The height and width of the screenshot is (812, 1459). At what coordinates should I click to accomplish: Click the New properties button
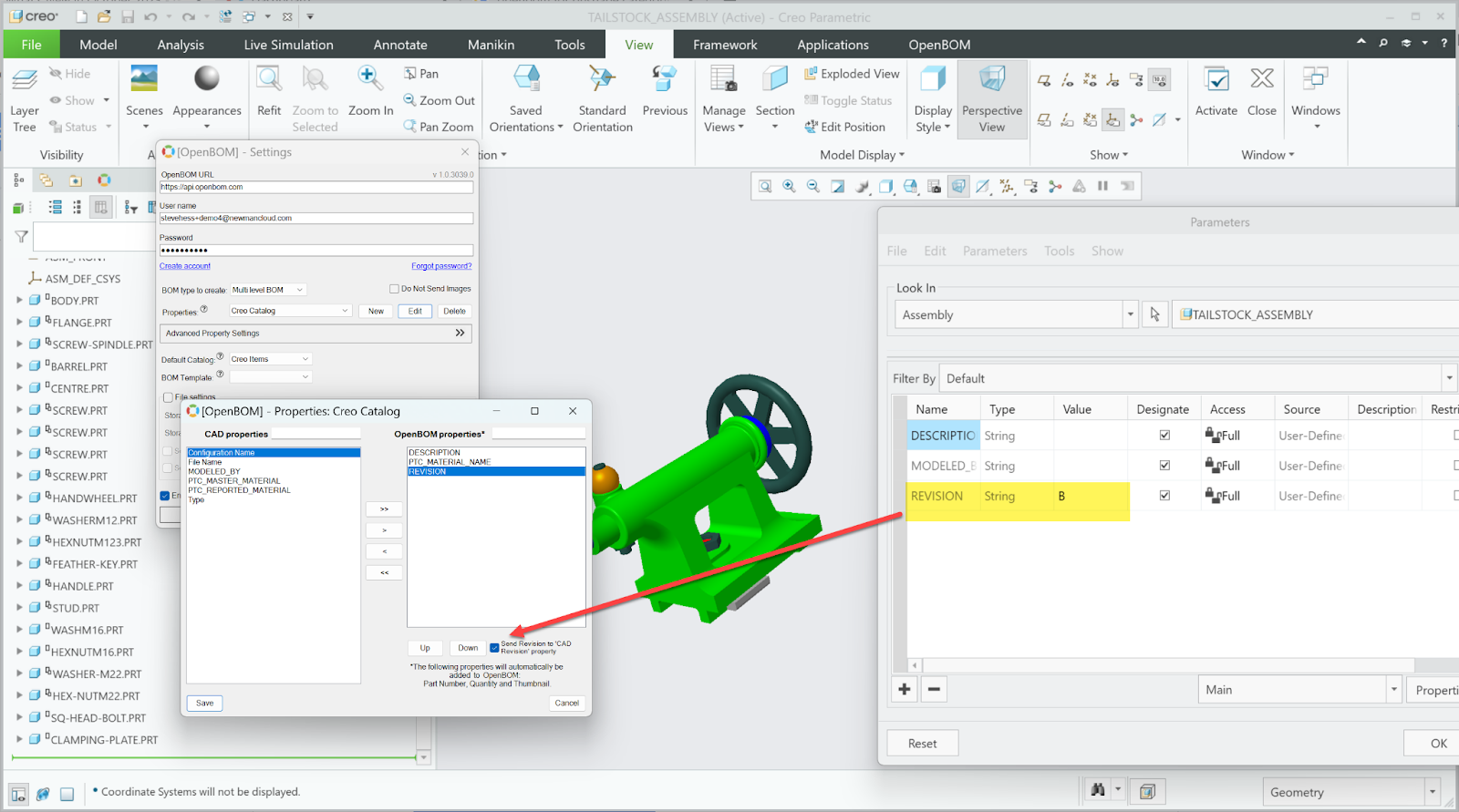[x=376, y=312]
